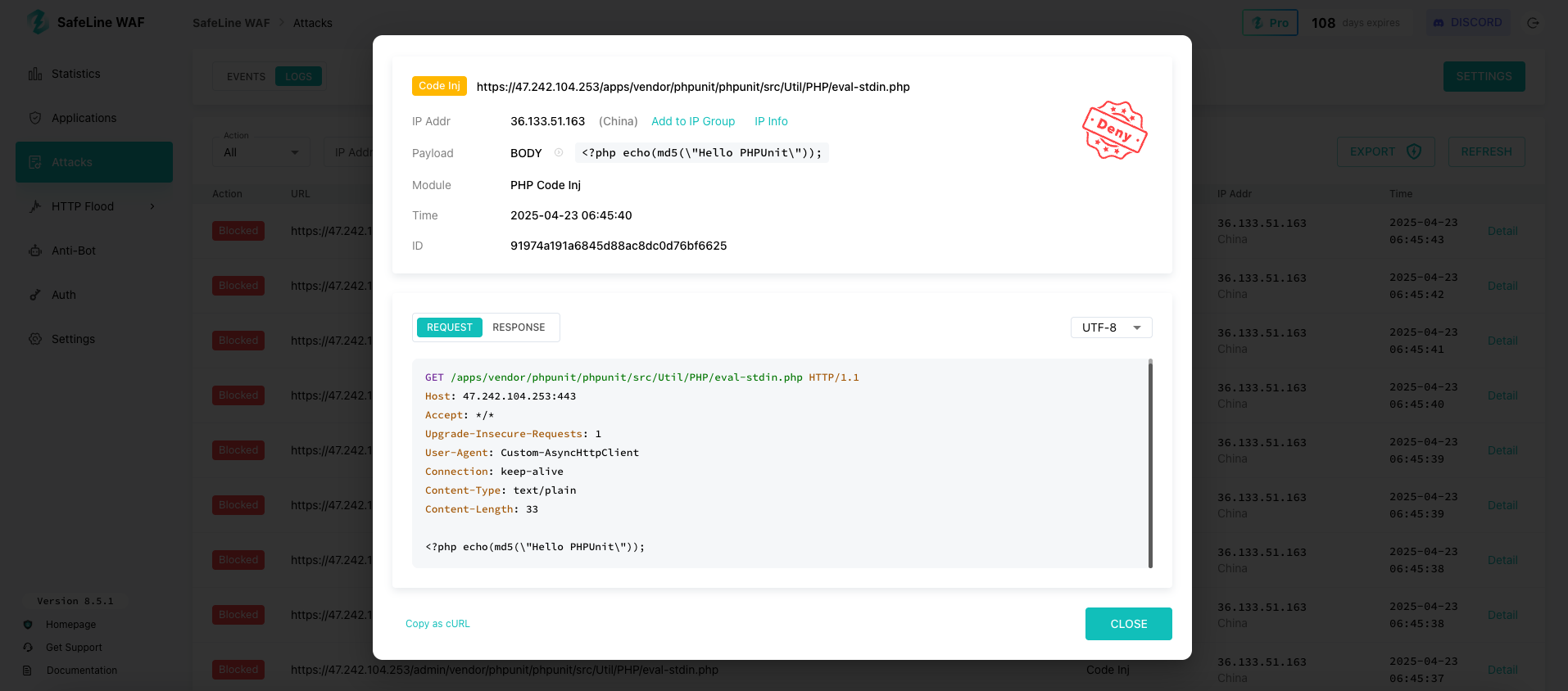Open Detail for the 06:45:41 log row
Viewport: 1568px width, 691px height.
1502,341
